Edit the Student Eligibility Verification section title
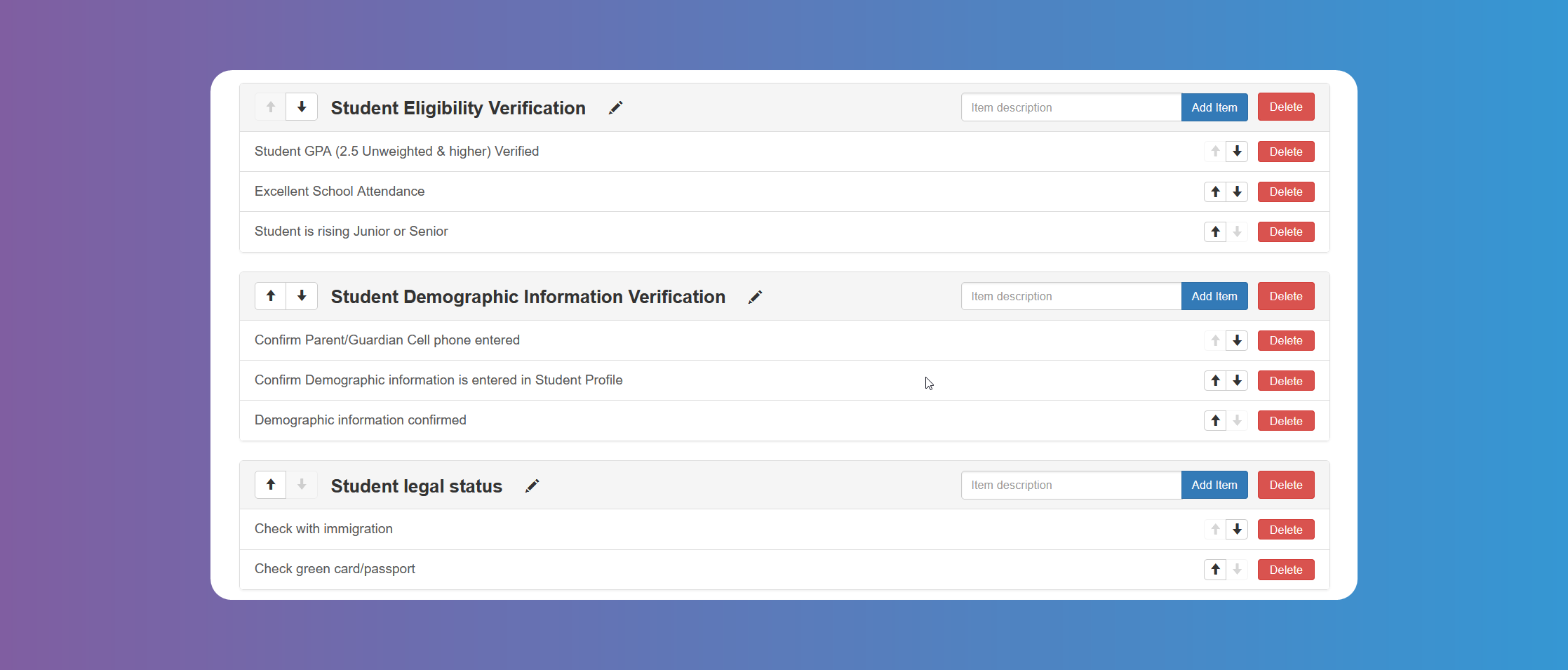 pos(615,107)
